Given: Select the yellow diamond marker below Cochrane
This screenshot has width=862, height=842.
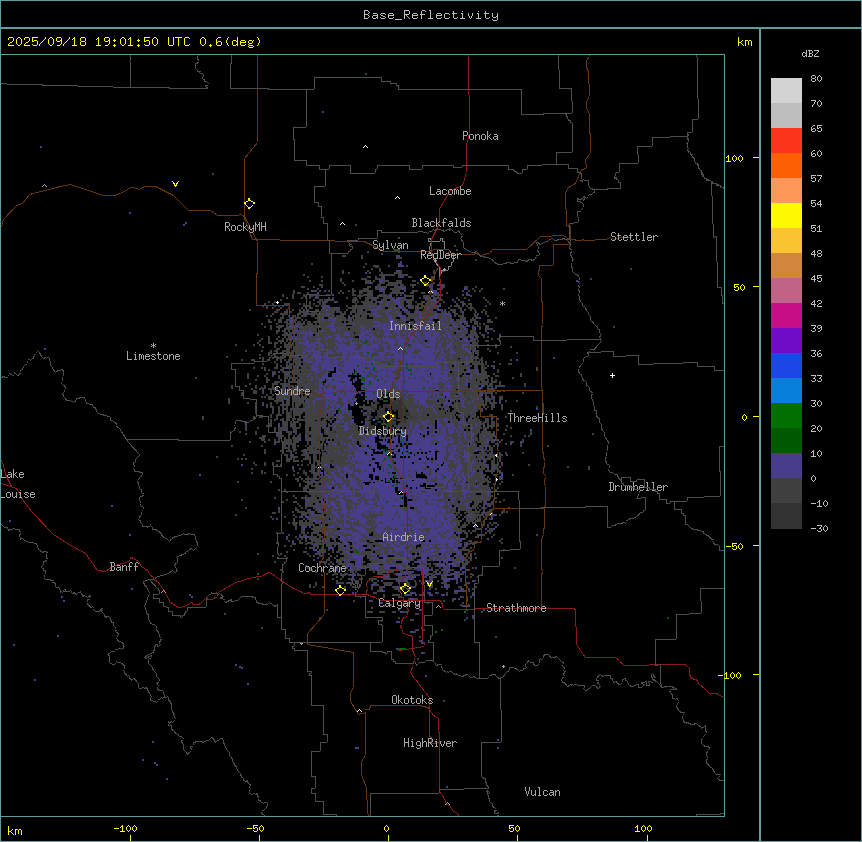Looking at the screenshot, I should pyautogui.click(x=340, y=591).
